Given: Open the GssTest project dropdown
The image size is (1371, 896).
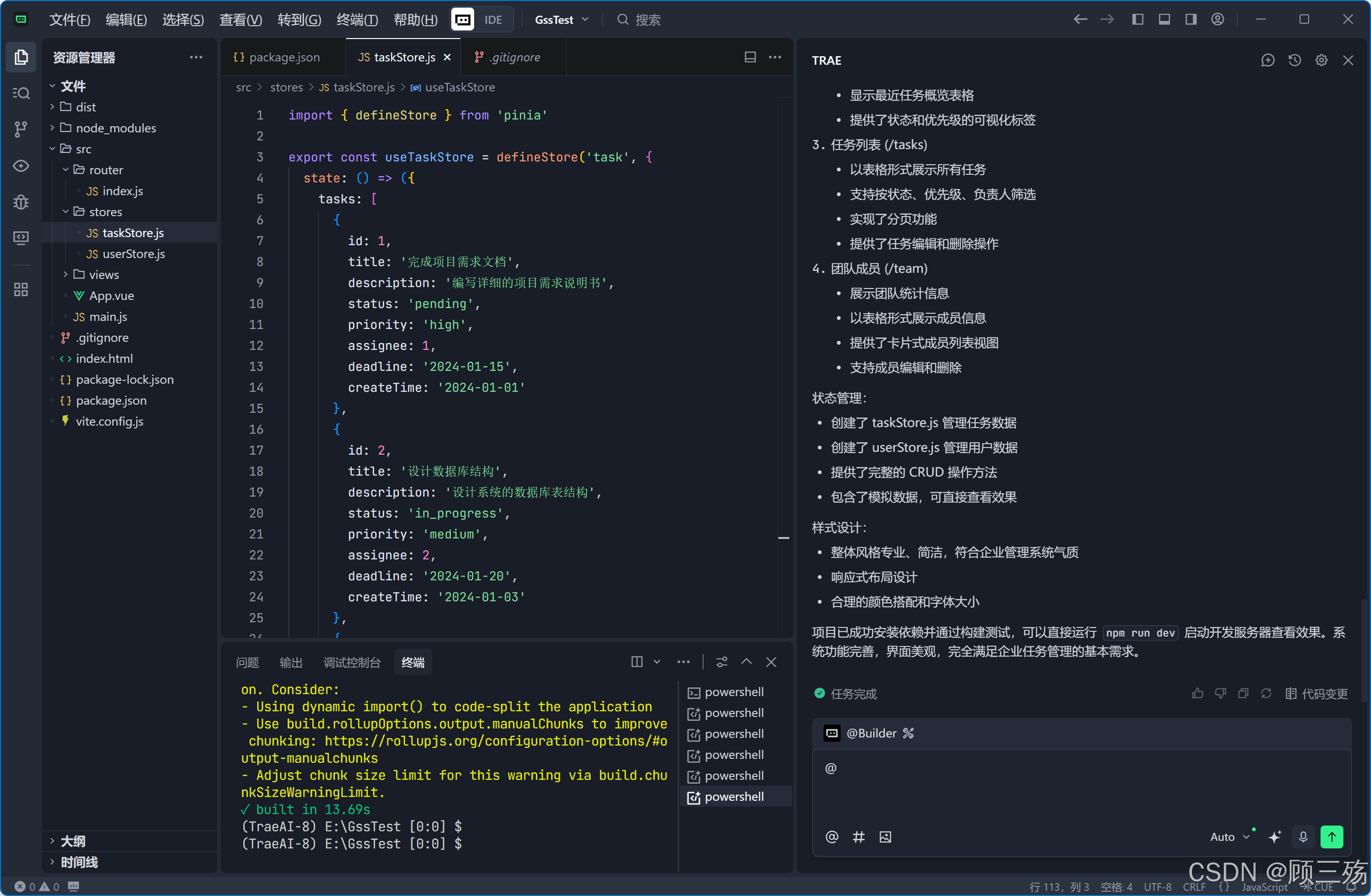Looking at the screenshot, I should coord(561,20).
